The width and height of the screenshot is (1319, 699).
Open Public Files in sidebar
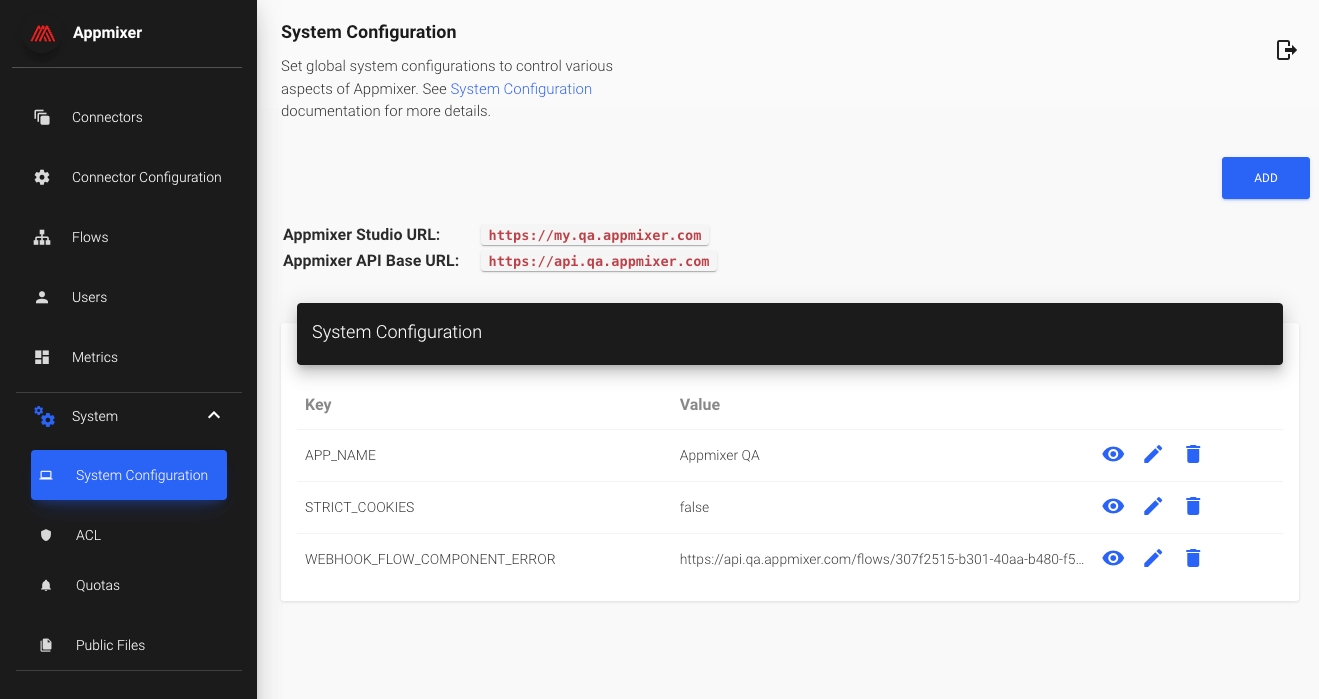110,645
